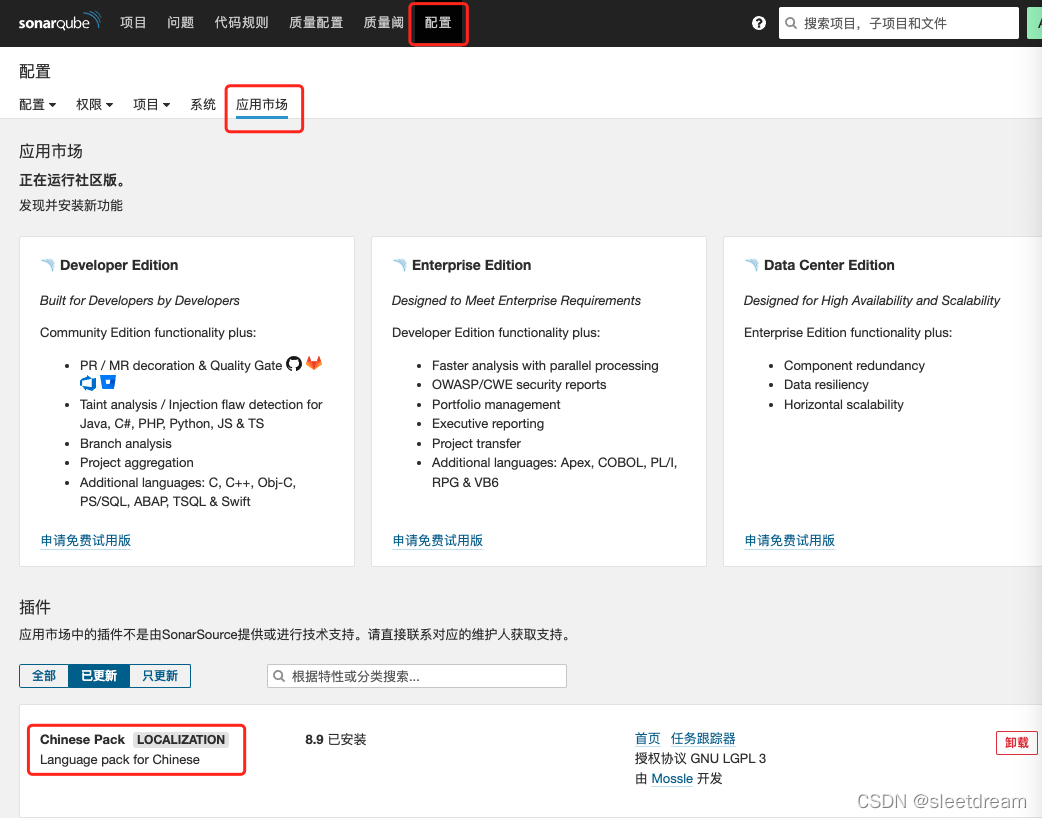The width and height of the screenshot is (1042, 818).
Task: Click the Chinese Pack plugin name
Action: (x=82, y=740)
